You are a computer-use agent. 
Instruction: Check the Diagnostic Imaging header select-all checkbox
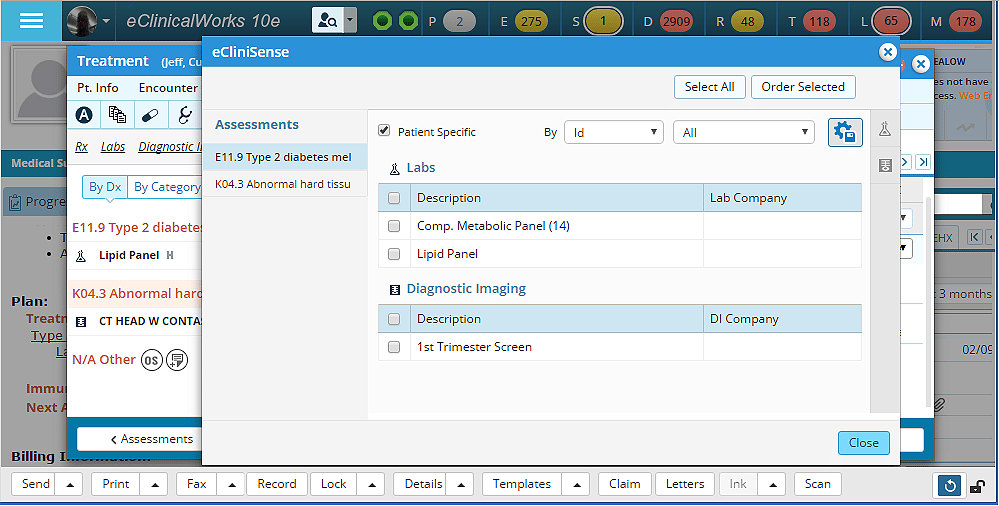(394, 319)
